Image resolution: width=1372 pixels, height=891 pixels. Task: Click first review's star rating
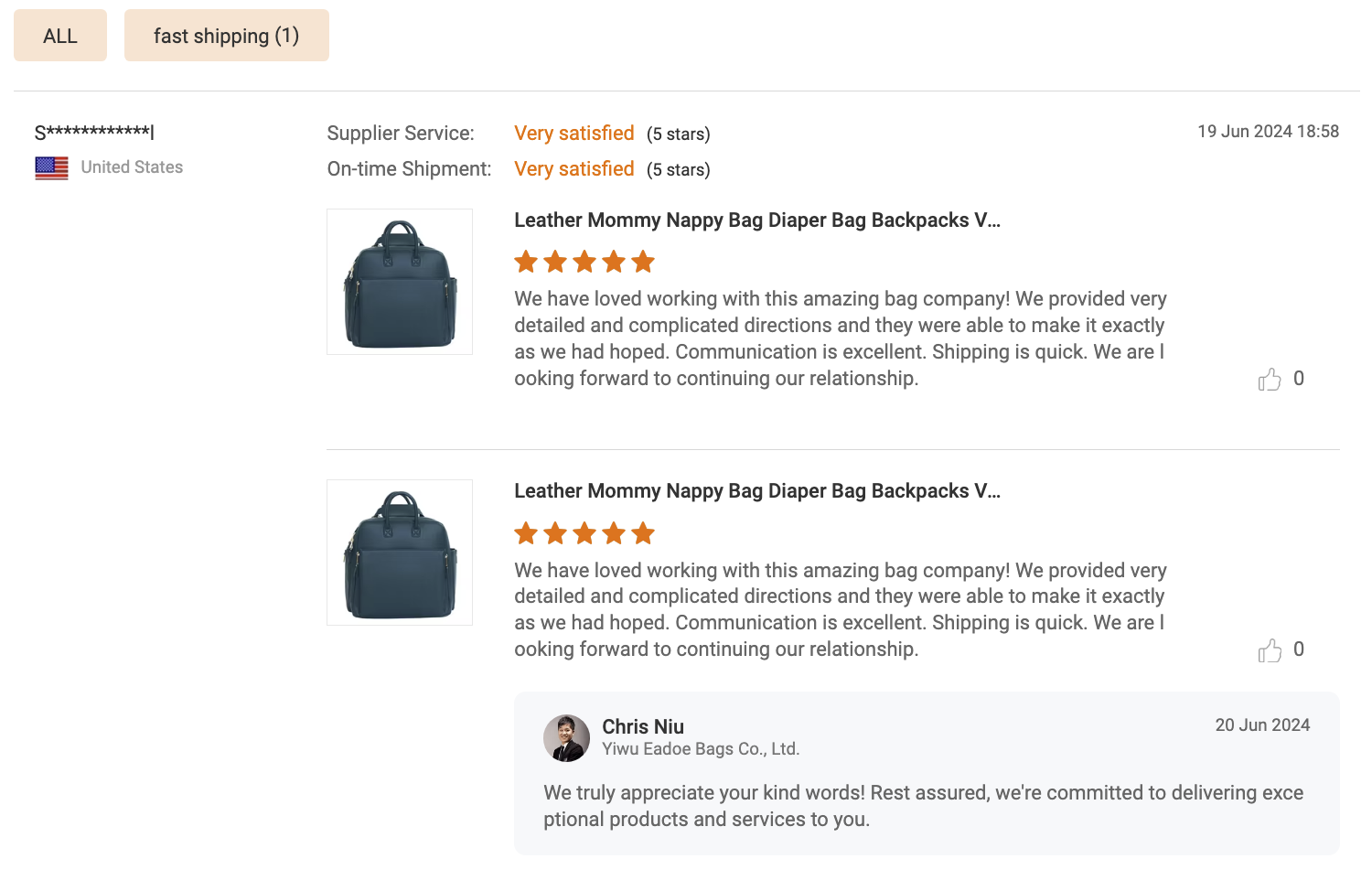click(584, 263)
